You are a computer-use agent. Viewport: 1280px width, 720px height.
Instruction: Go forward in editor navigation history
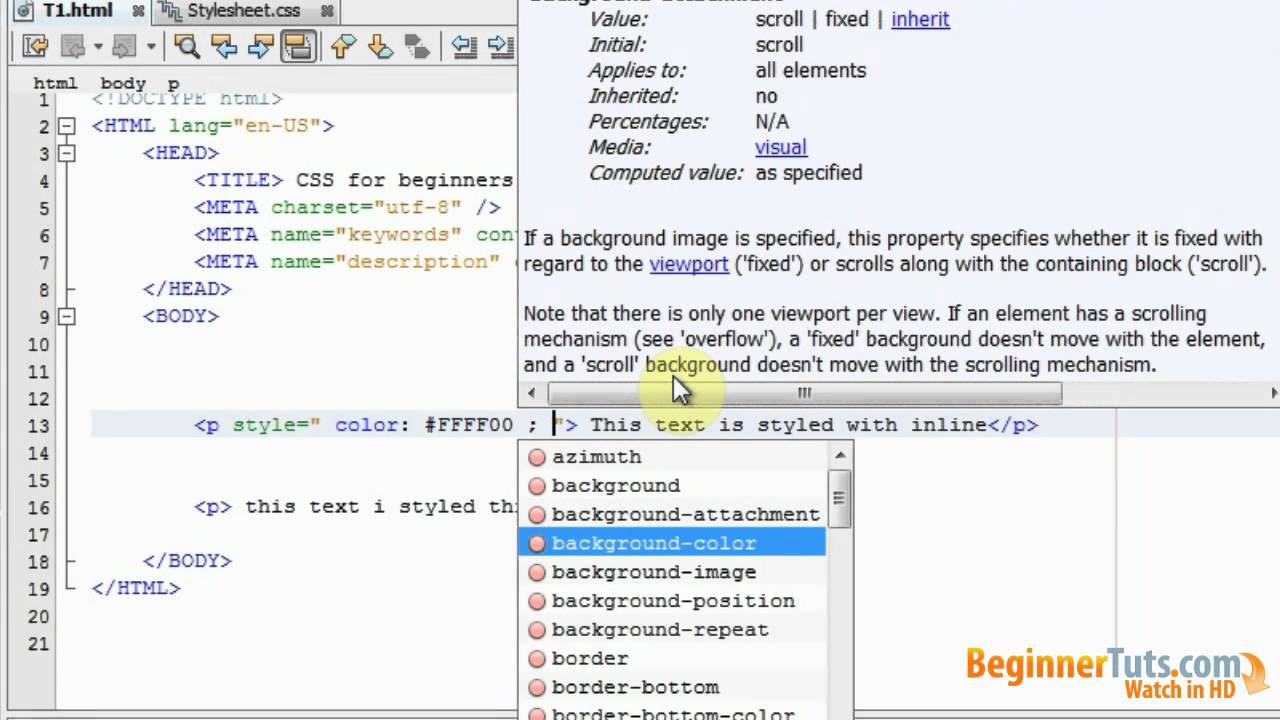[124, 46]
